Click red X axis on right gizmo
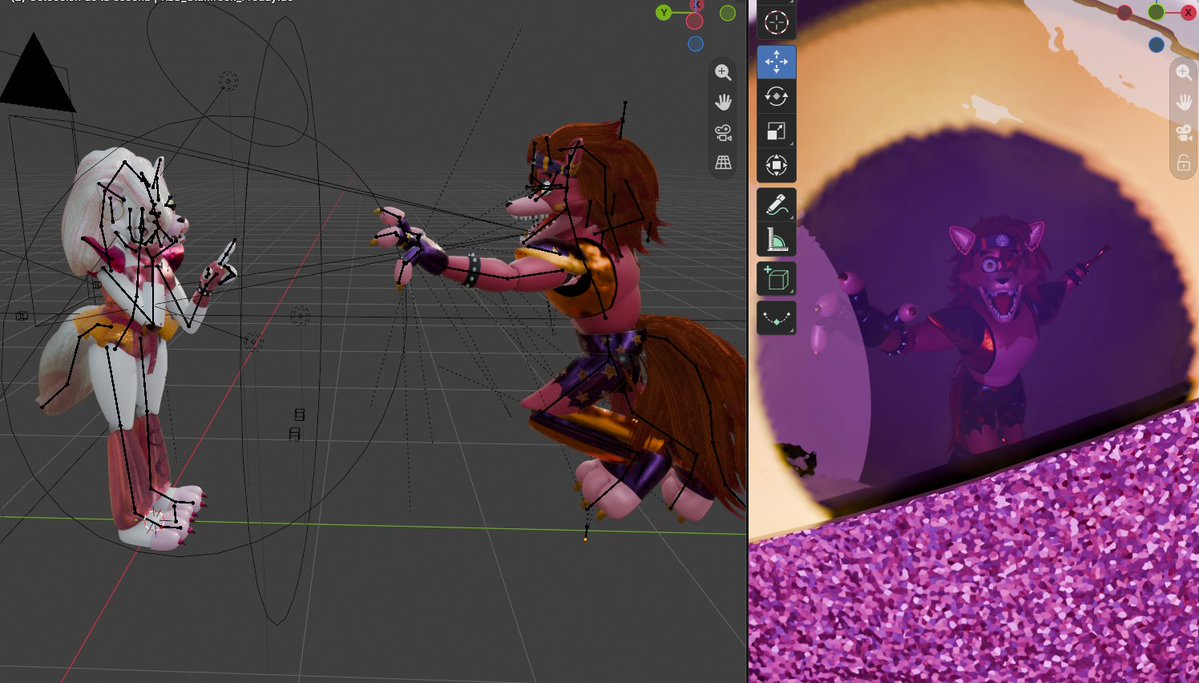 coord(1188,12)
